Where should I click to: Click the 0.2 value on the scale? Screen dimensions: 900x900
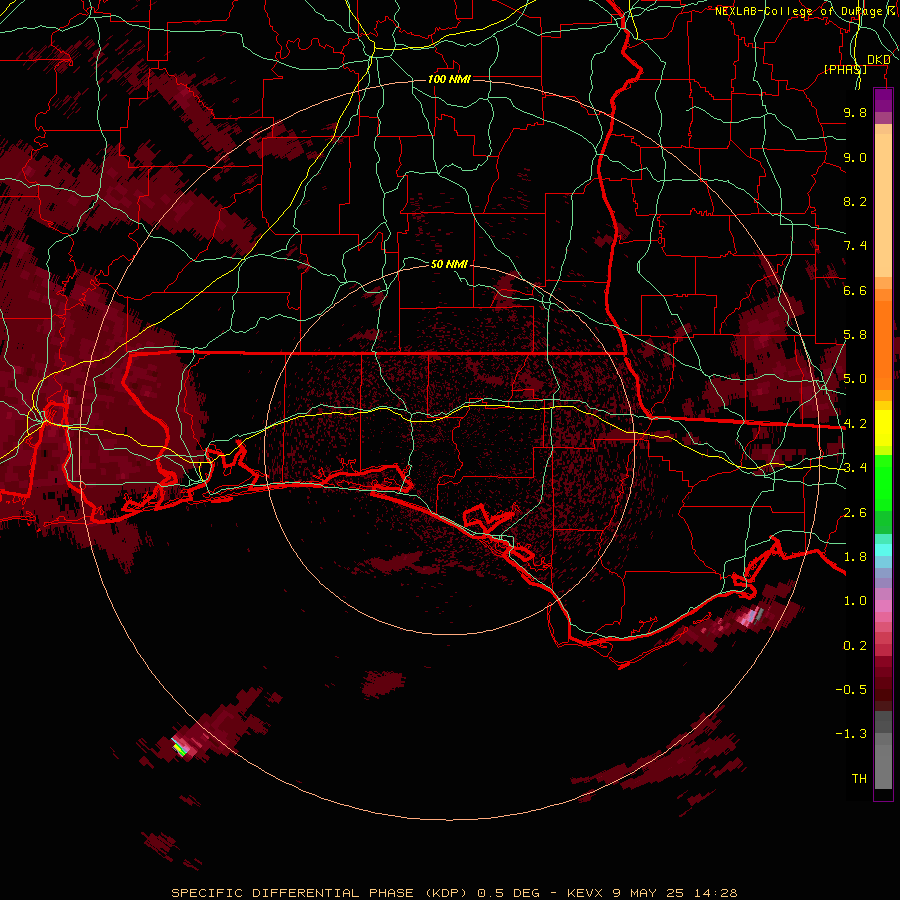coord(855,646)
